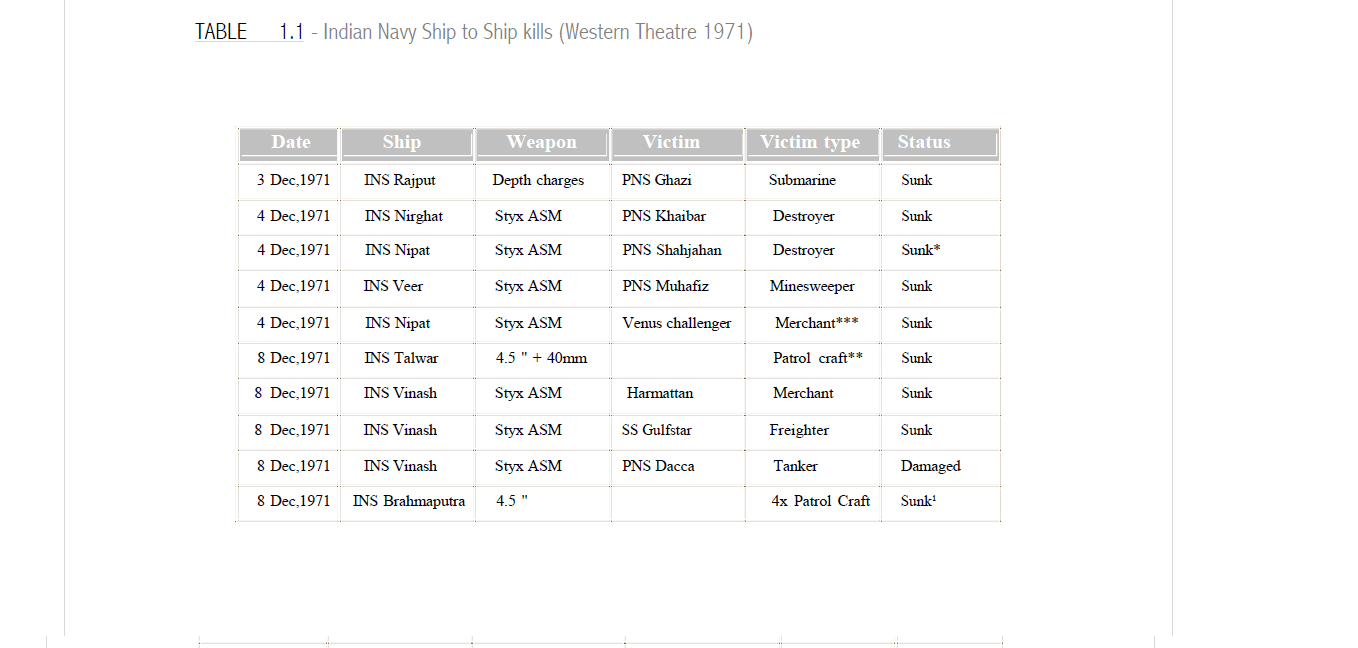Click the "Minesweeper" victim type cell
The image size is (1358, 648).
coord(812,286)
